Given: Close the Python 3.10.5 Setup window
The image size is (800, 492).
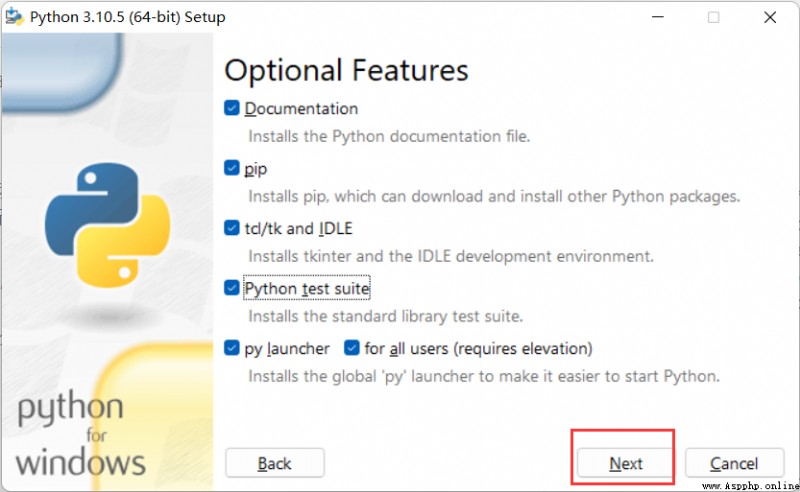Looking at the screenshot, I should coord(770,17).
